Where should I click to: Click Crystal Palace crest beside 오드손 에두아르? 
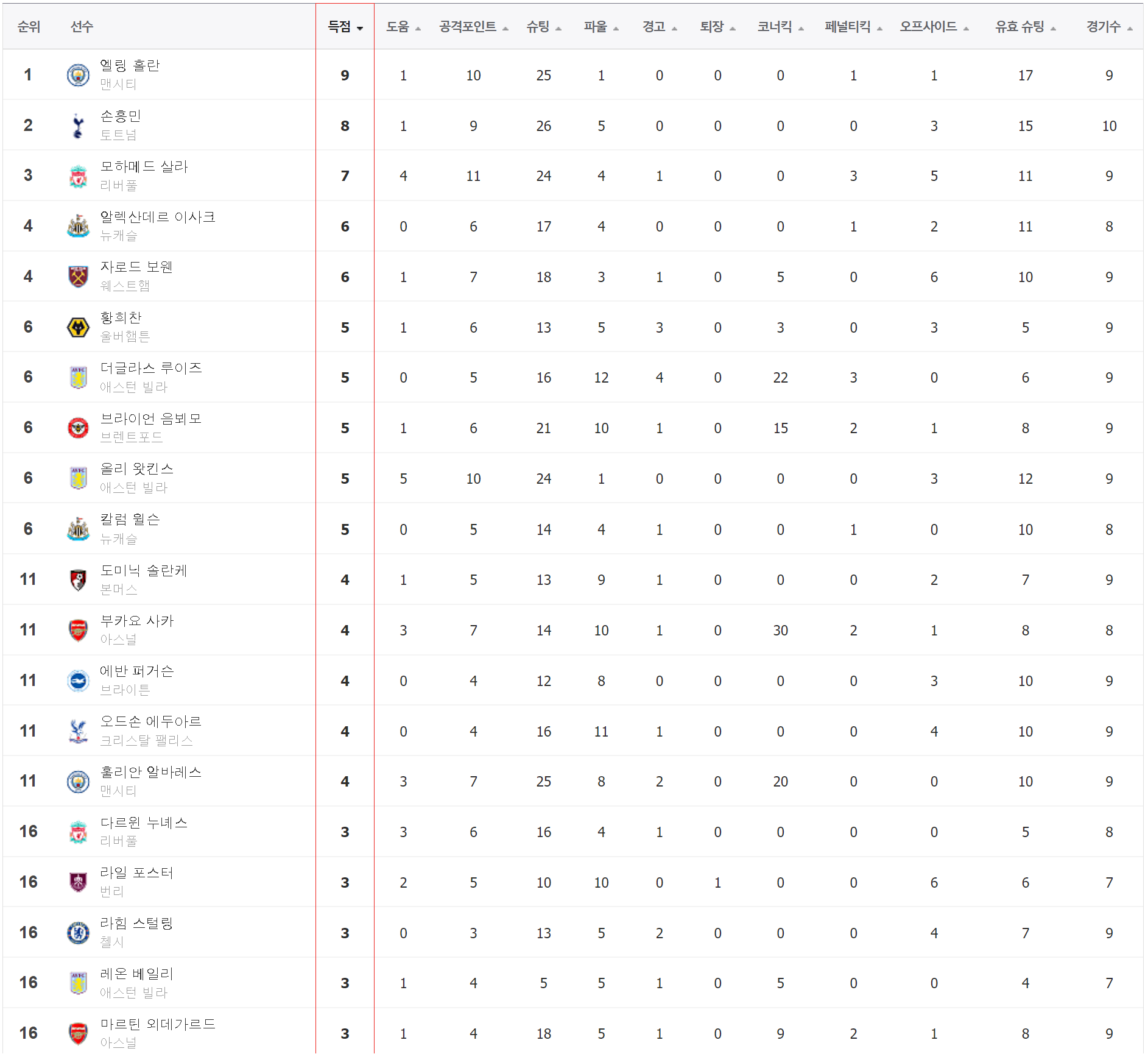78,731
